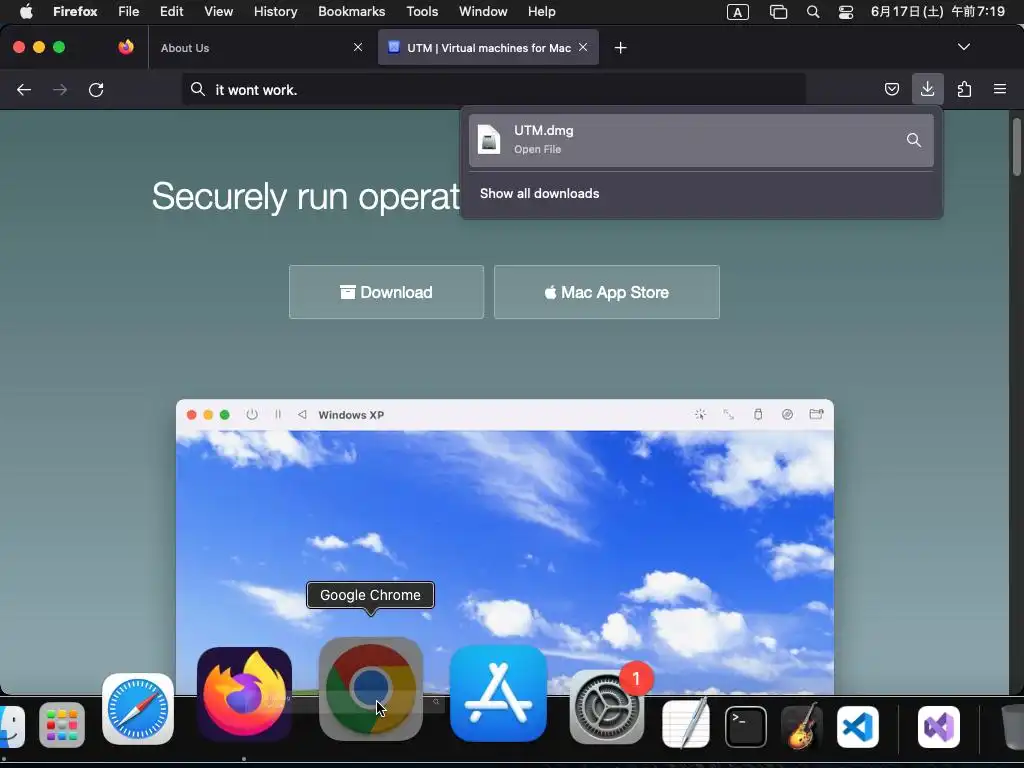Image resolution: width=1024 pixels, height=768 pixels.
Task: Click the Mac App Store button
Action: (x=607, y=292)
